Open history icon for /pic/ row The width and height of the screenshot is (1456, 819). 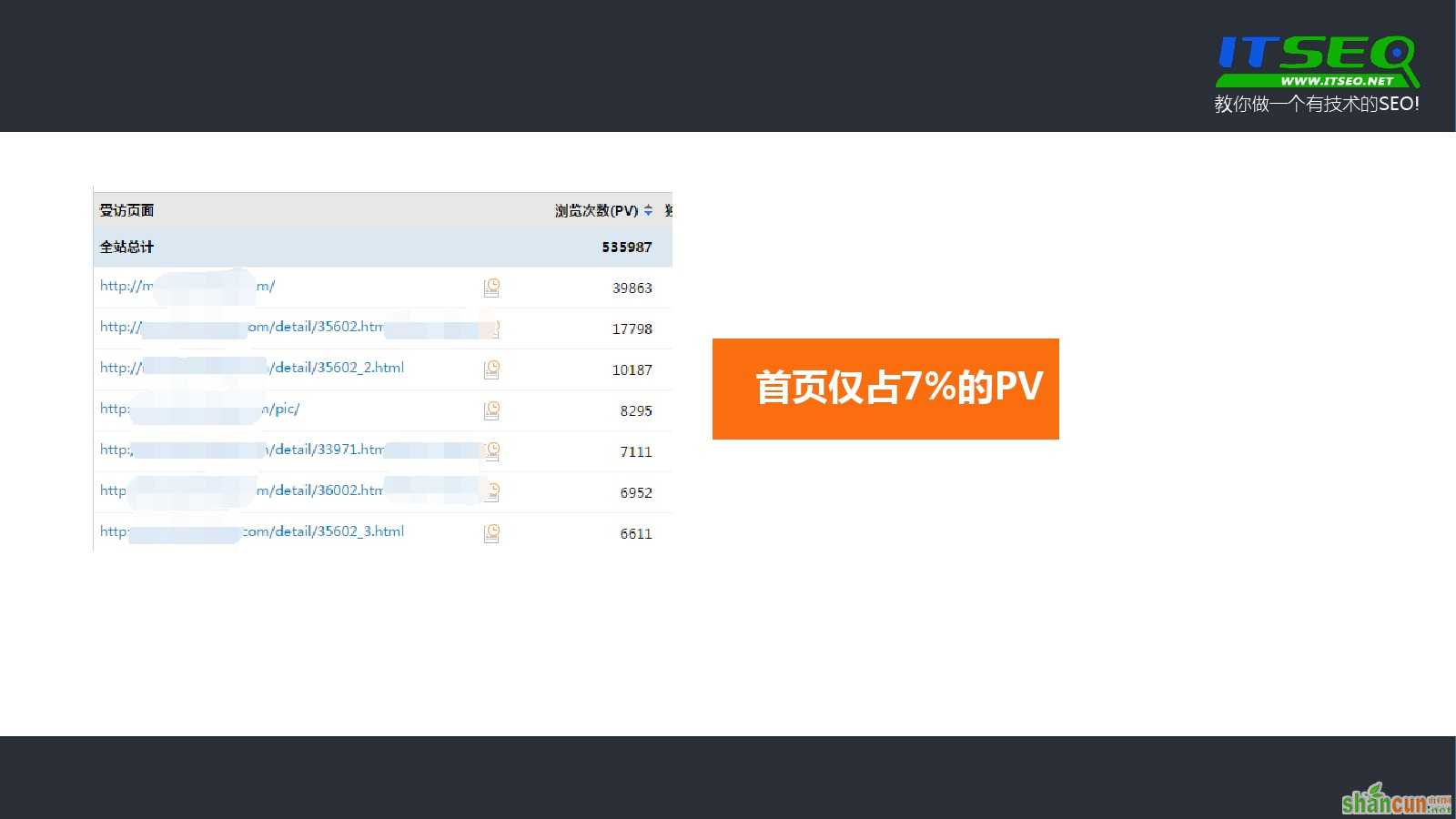(491, 410)
